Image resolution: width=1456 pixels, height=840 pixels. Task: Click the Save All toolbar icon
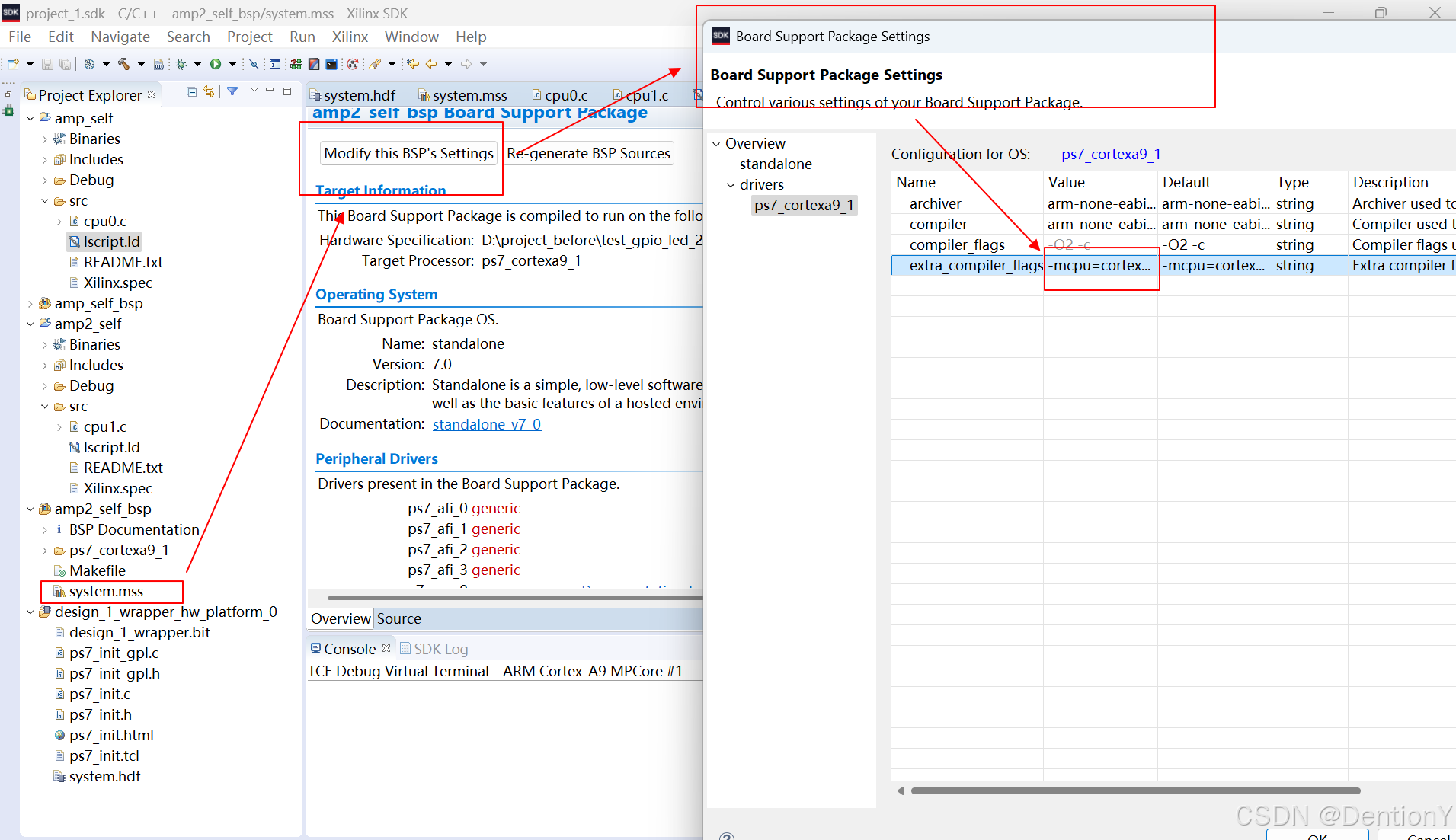pyautogui.click(x=66, y=64)
